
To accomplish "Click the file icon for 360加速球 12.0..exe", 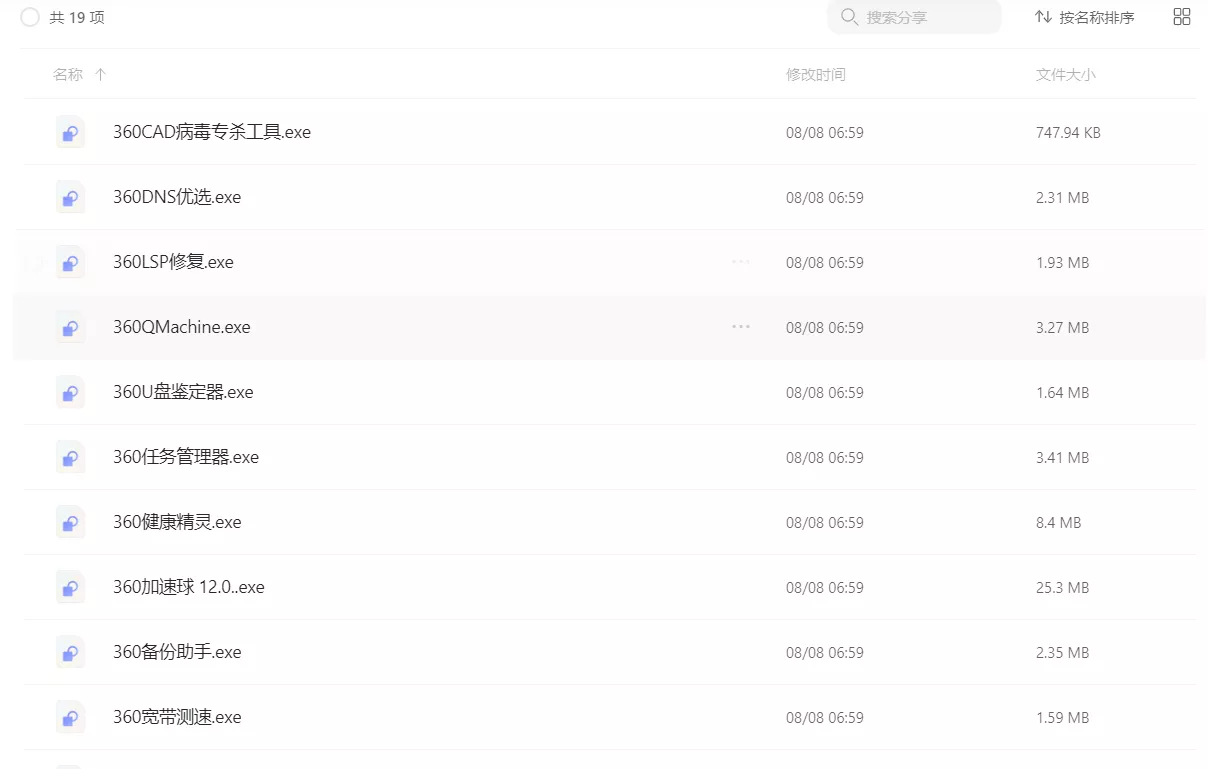I will [x=70, y=587].
